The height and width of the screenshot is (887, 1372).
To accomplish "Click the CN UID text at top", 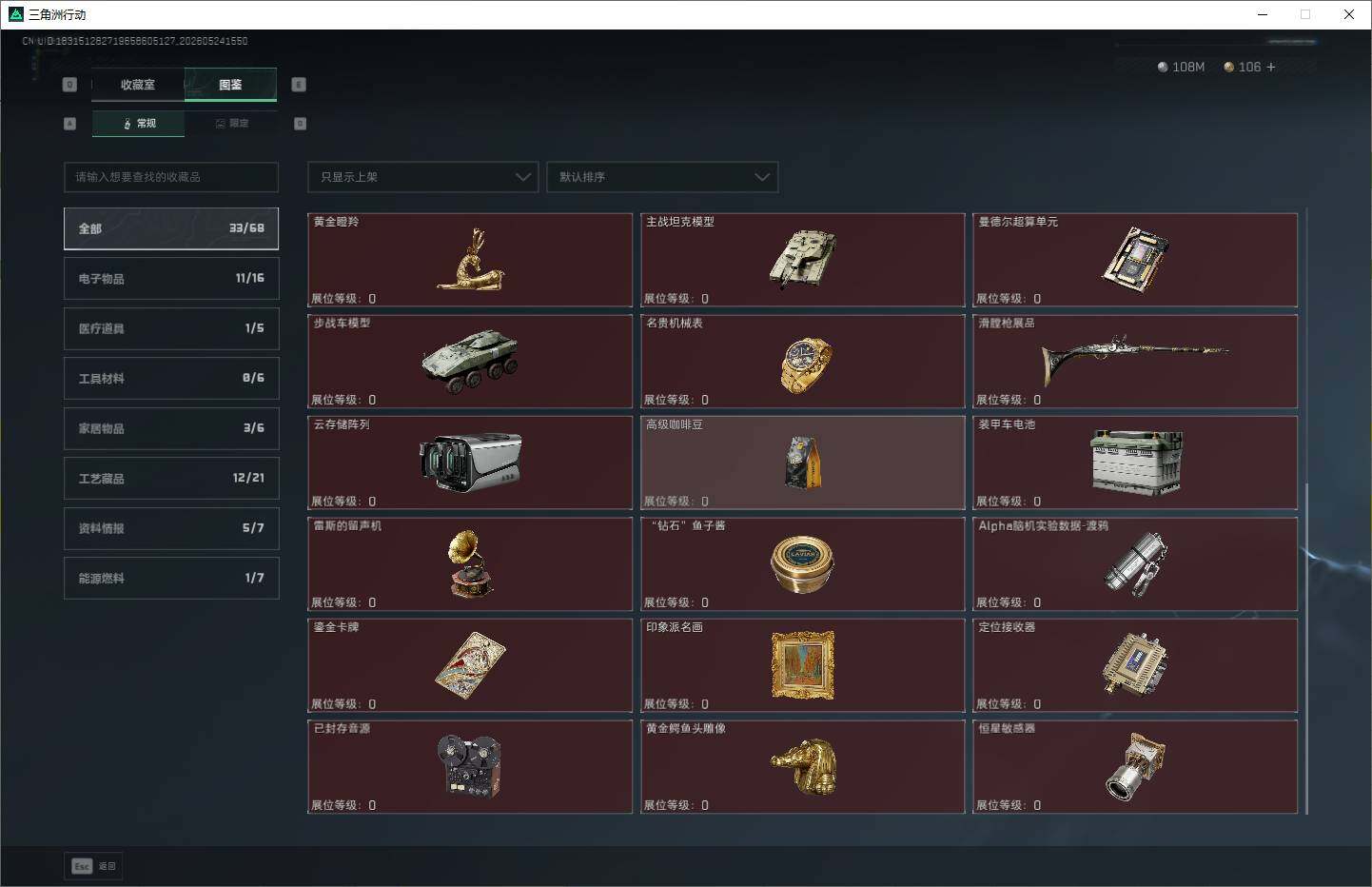I will point(135,41).
